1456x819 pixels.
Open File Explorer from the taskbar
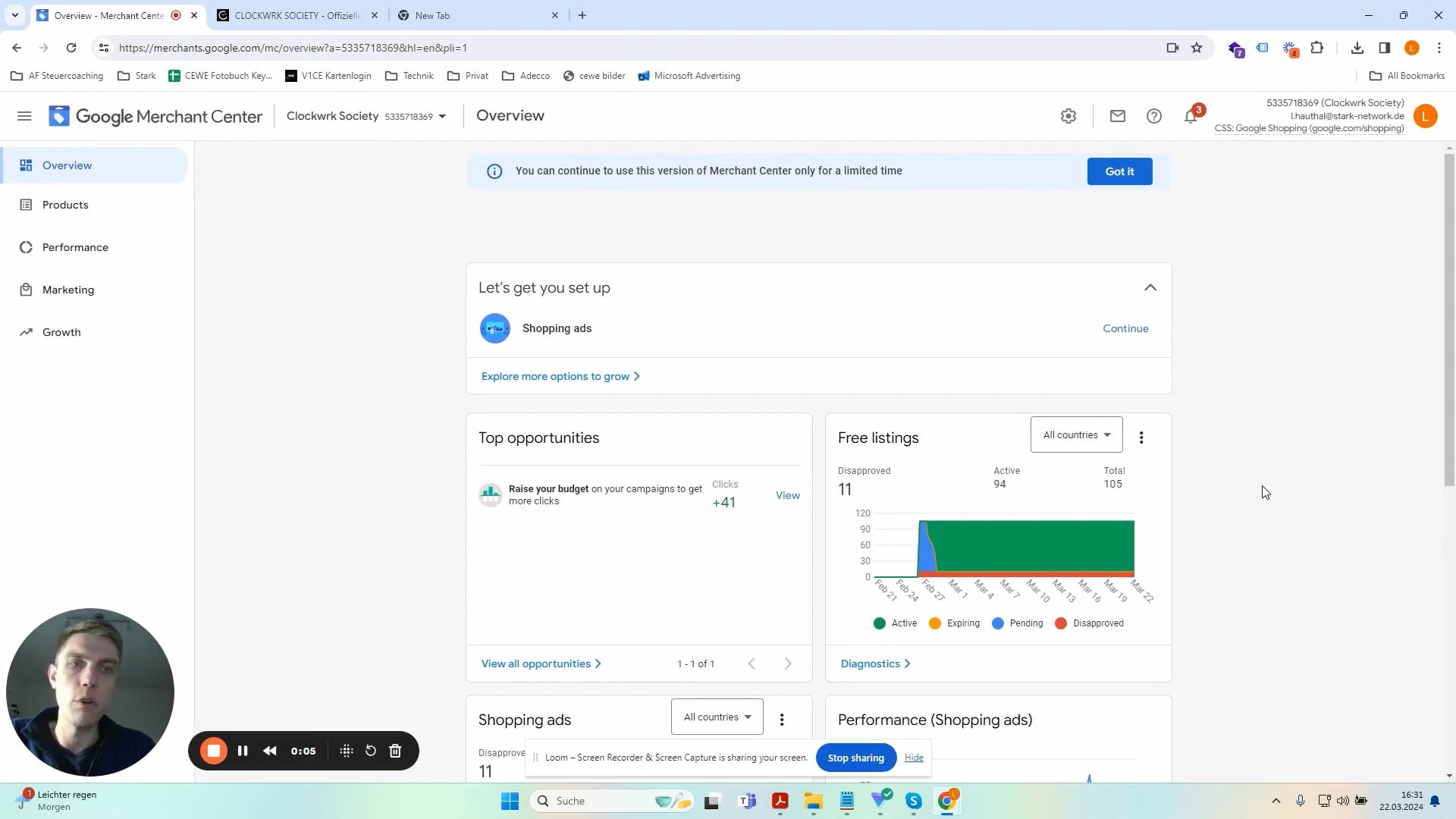pyautogui.click(x=814, y=801)
